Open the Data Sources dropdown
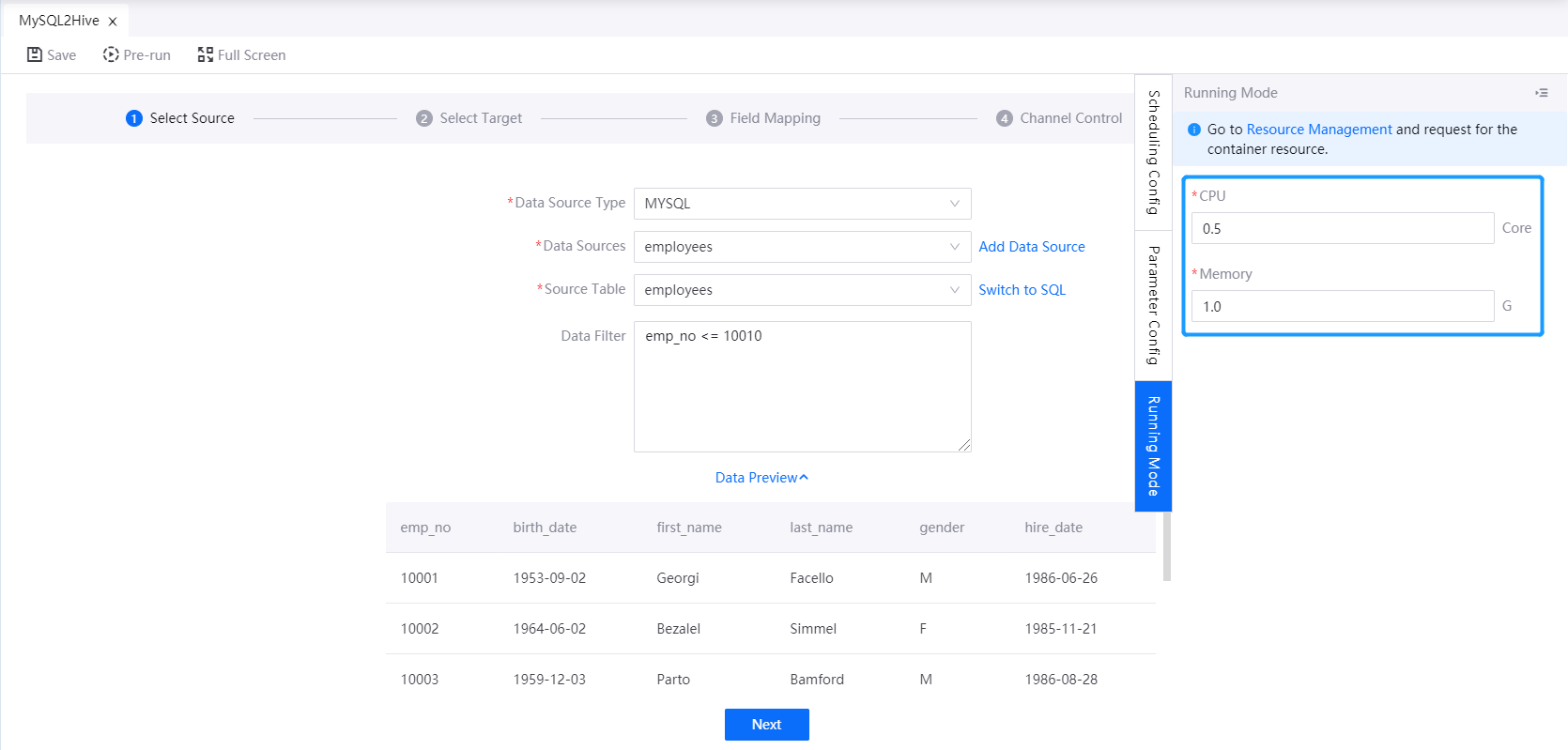1568x750 pixels. coord(803,247)
